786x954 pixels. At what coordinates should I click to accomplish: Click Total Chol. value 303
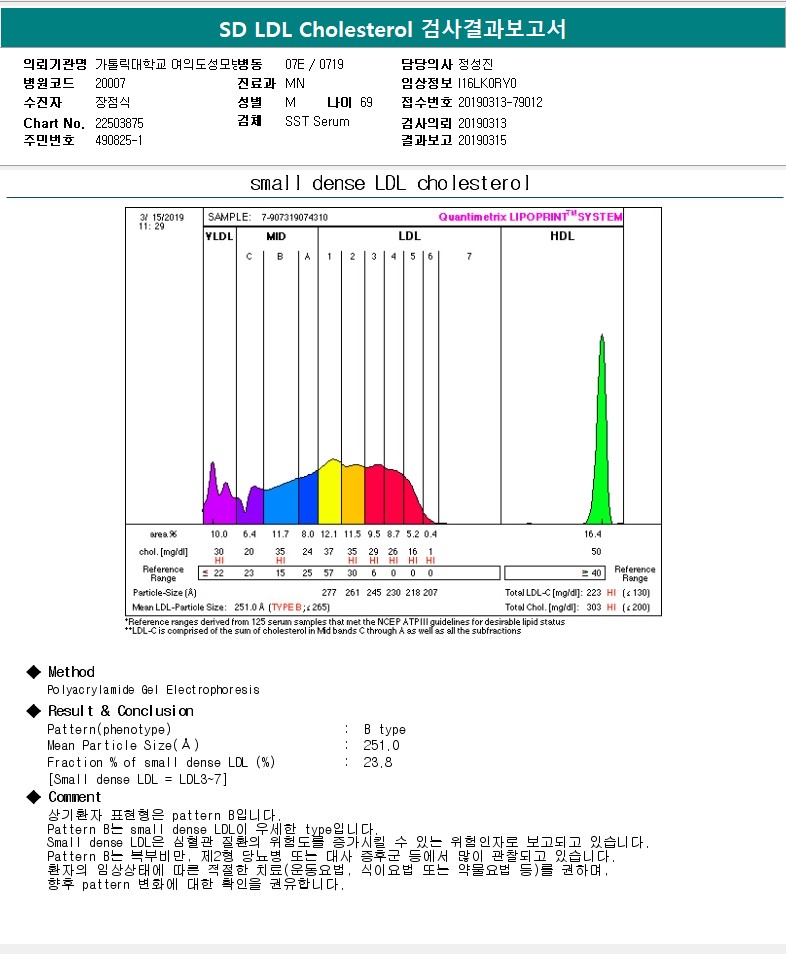pyautogui.click(x=594, y=607)
